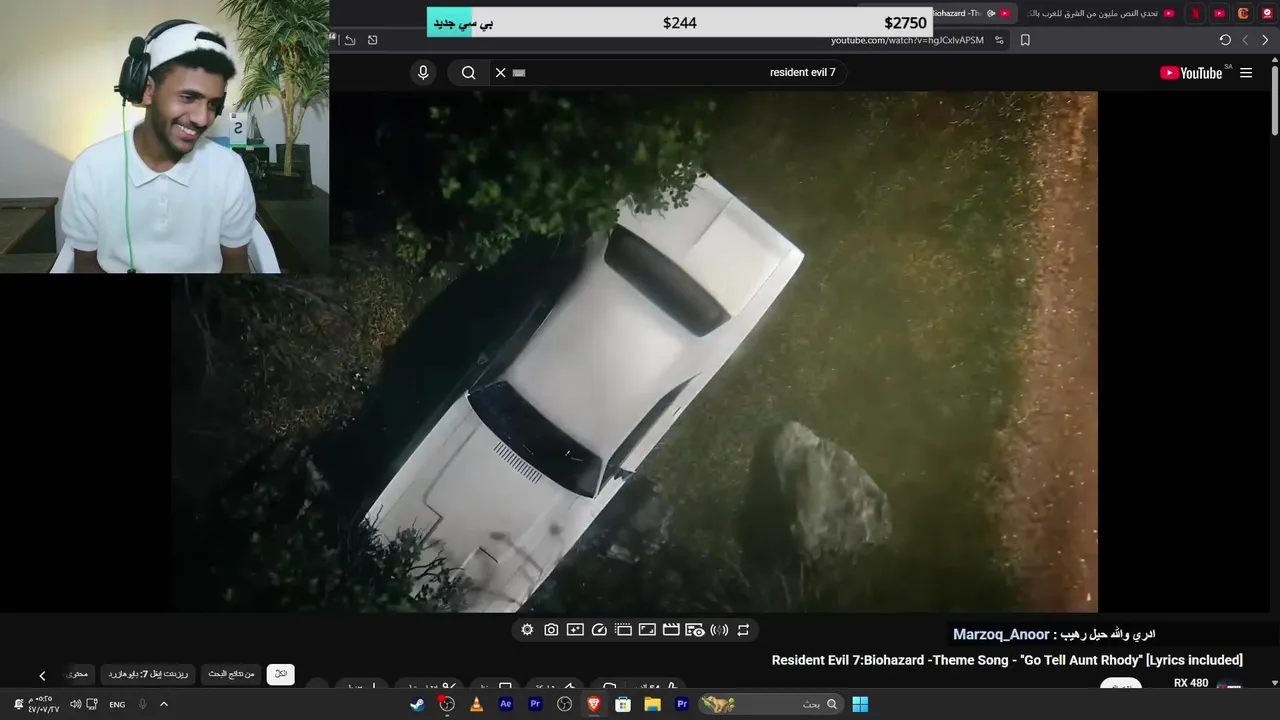Switch the ENG input language indicator

click(117, 705)
